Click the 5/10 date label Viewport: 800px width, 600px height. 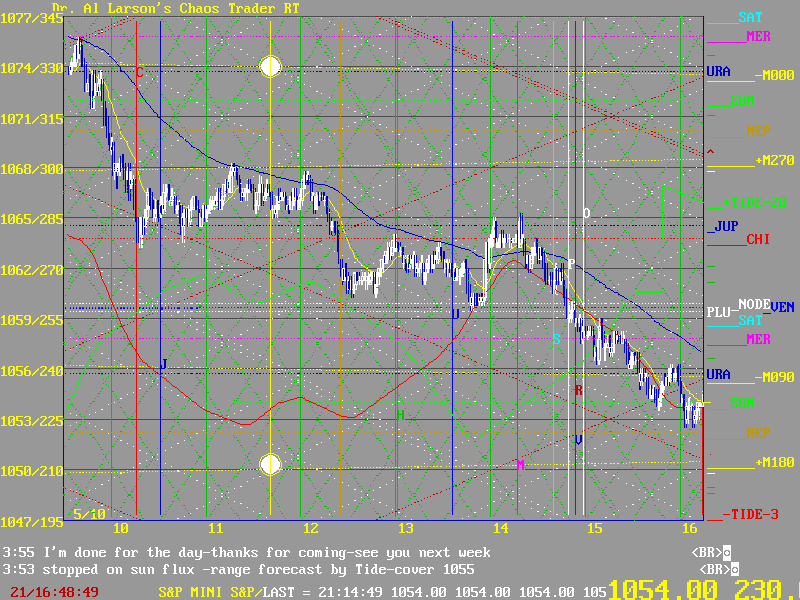(89, 513)
